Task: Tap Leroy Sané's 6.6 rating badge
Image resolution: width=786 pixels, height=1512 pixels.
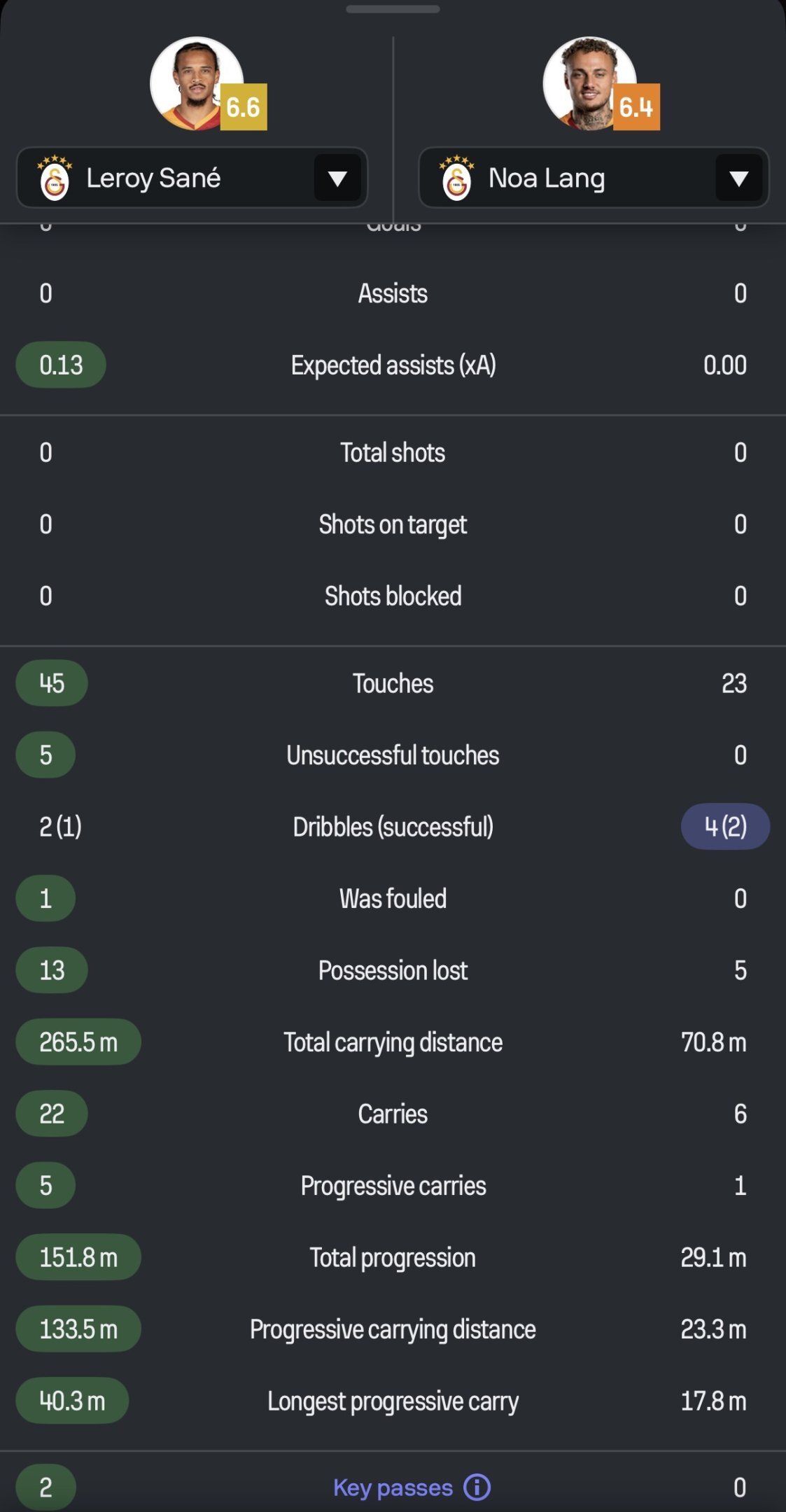Action: click(x=243, y=107)
